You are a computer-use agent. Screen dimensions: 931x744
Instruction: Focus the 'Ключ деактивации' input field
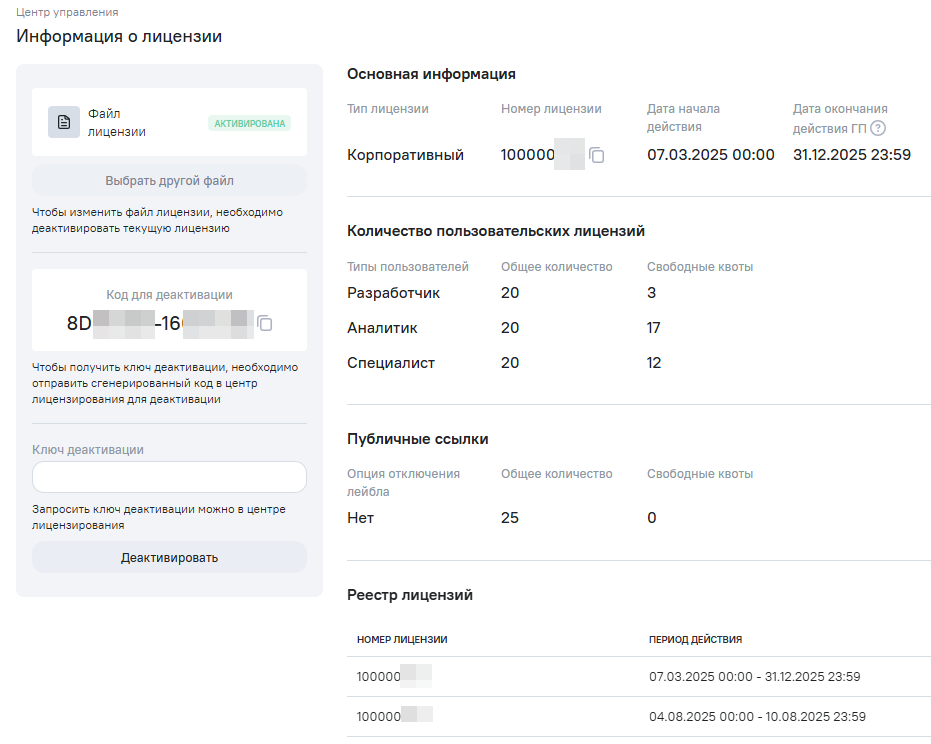click(x=169, y=477)
